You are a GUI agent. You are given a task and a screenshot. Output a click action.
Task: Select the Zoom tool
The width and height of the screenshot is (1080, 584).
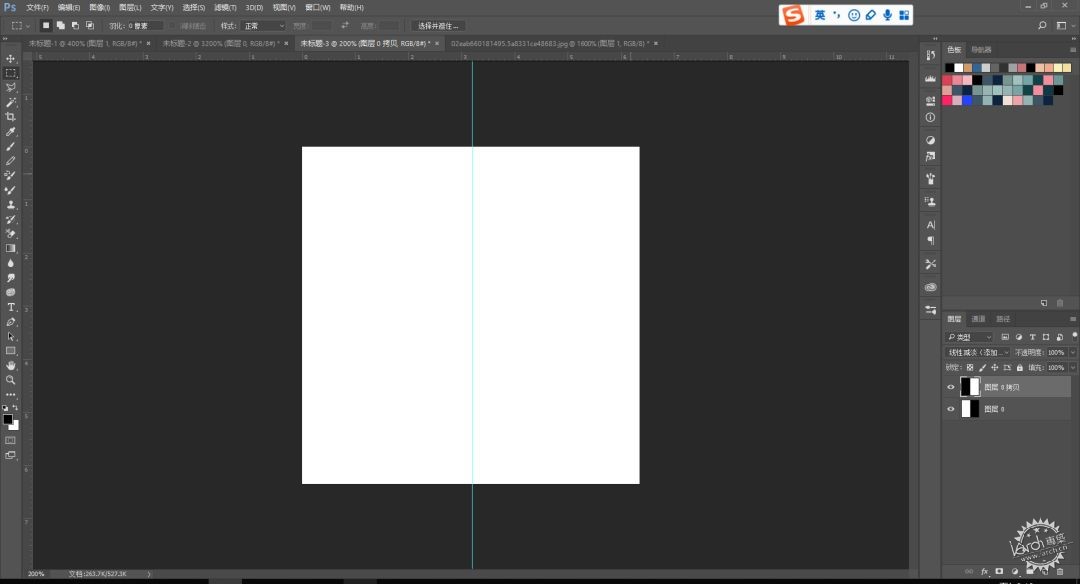[x=10, y=380]
